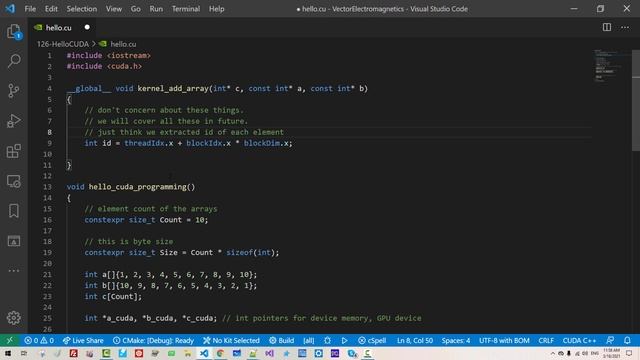The width and height of the screenshot is (640, 360).
Task: Split the editor right
Action: click(607, 27)
